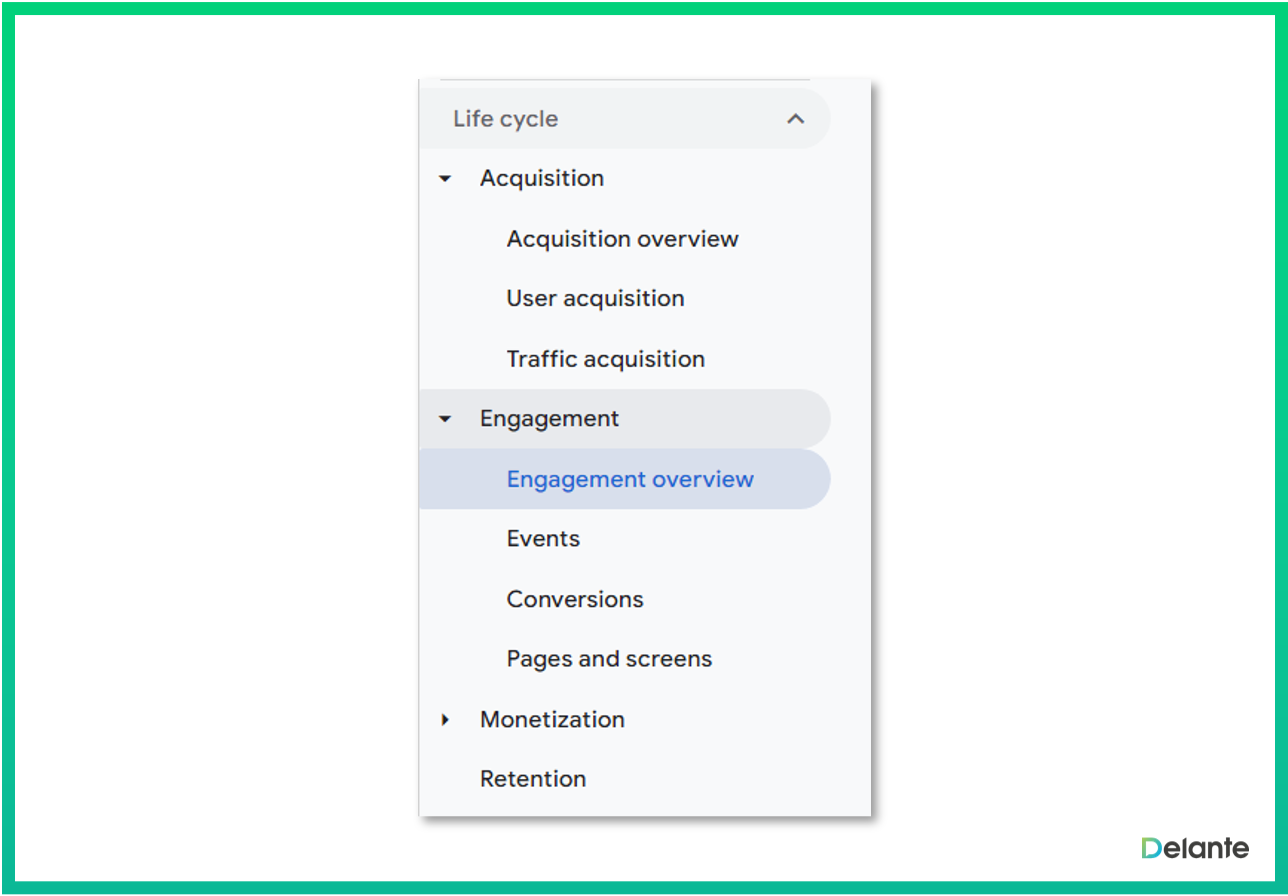The height and width of the screenshot is (896, 1288).
Task: Select the Engagement group label
Action: (x=549, y=418)
